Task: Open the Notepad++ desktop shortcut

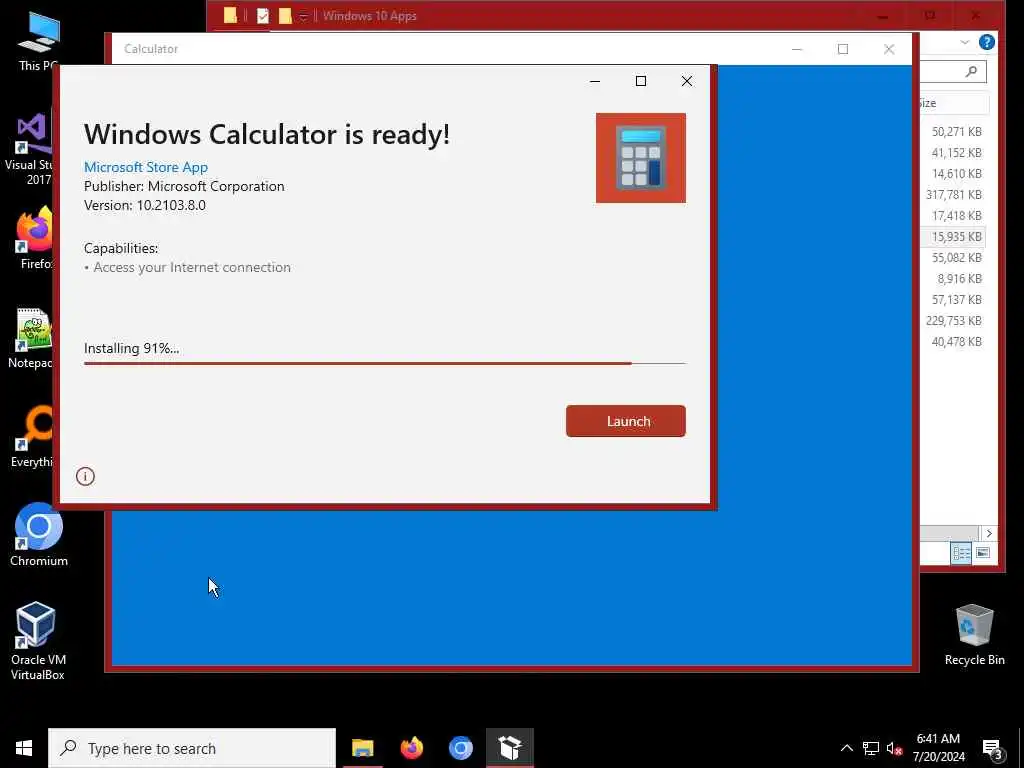Action: point(31,338)
